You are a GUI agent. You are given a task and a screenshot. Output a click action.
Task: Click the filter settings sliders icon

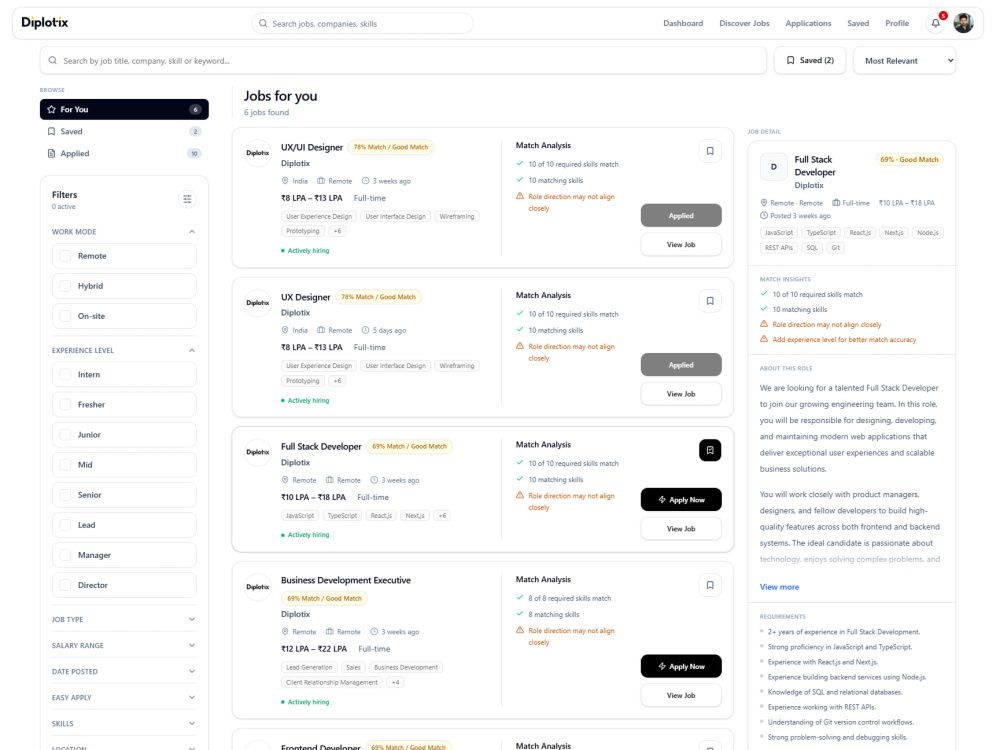click(188, 199)
